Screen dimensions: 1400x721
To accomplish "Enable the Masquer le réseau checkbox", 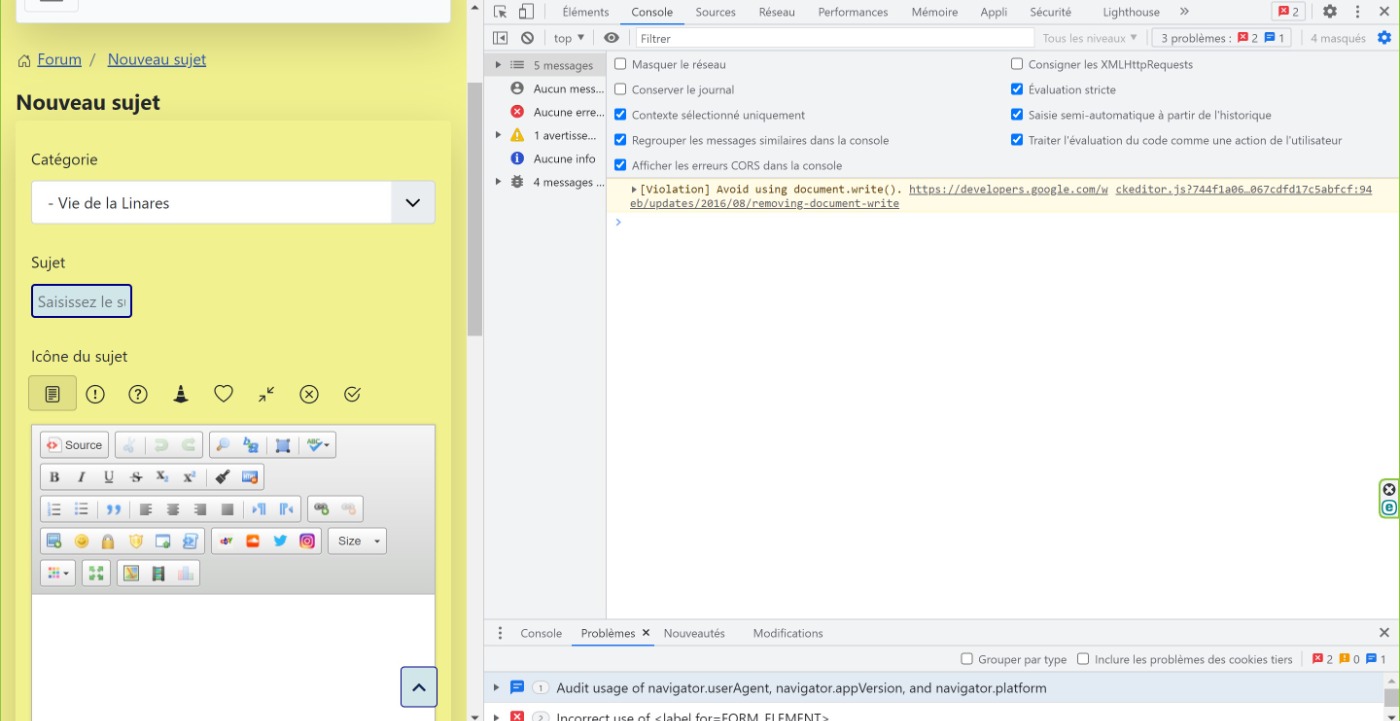I will [x=621, y=64].
